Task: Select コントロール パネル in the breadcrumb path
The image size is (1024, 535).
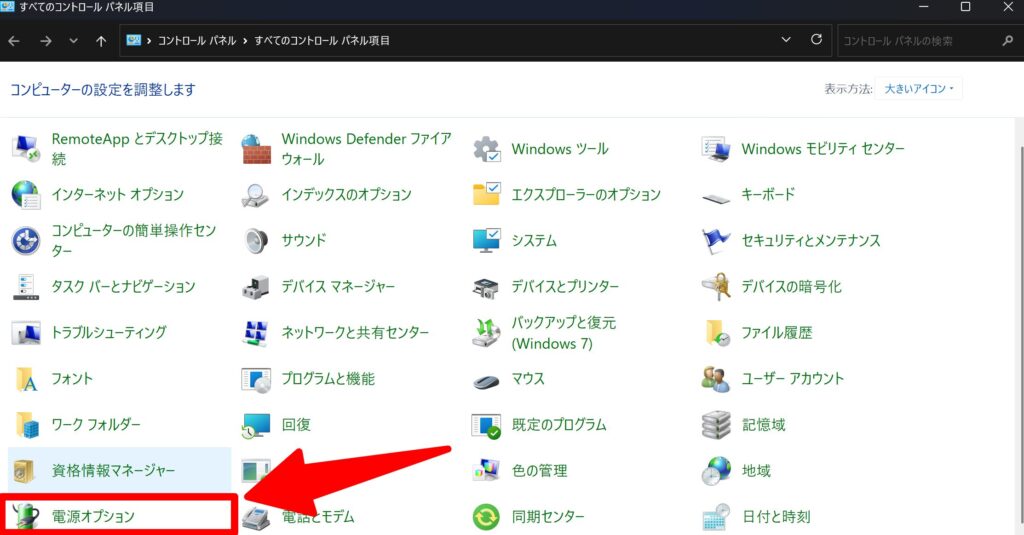Action: pos(197,41)
